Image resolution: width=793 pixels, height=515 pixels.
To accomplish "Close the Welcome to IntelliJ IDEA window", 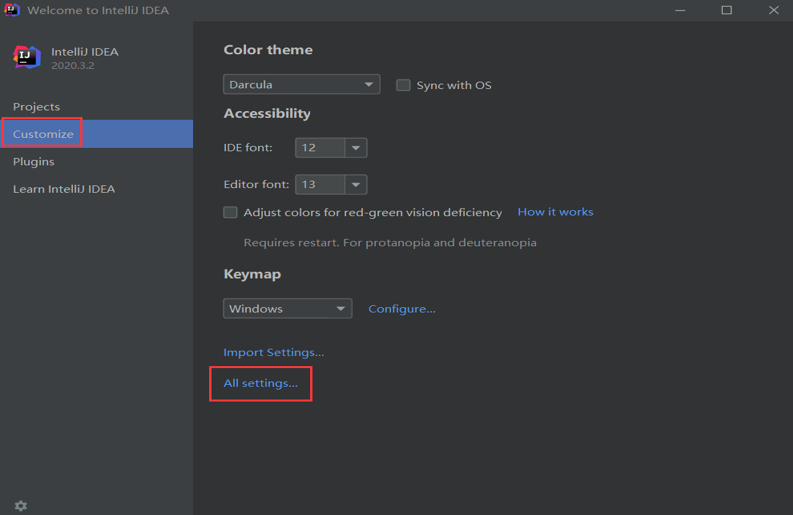I will coord(773,10).
